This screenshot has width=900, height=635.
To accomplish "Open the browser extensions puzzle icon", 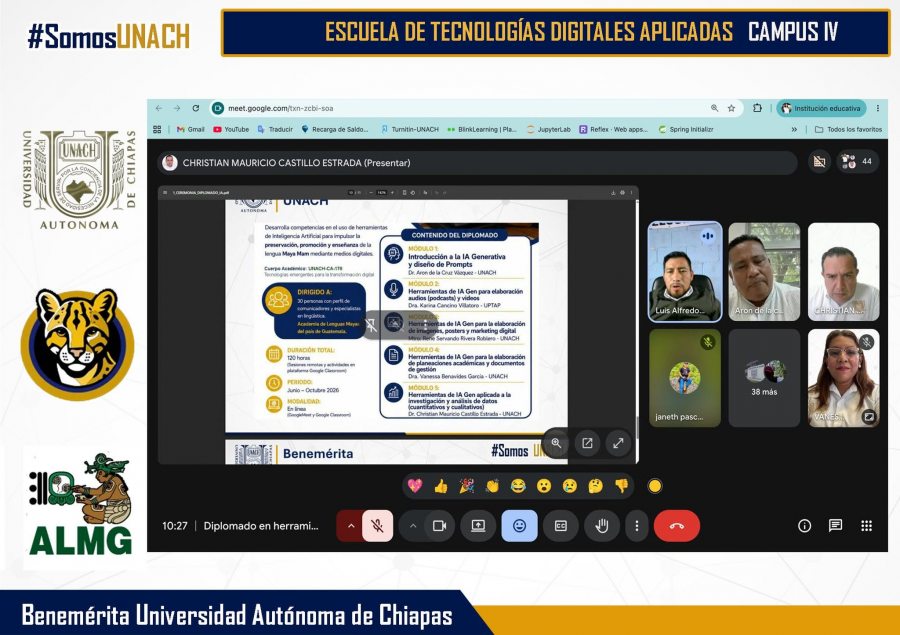I will [x=757, y=108].
